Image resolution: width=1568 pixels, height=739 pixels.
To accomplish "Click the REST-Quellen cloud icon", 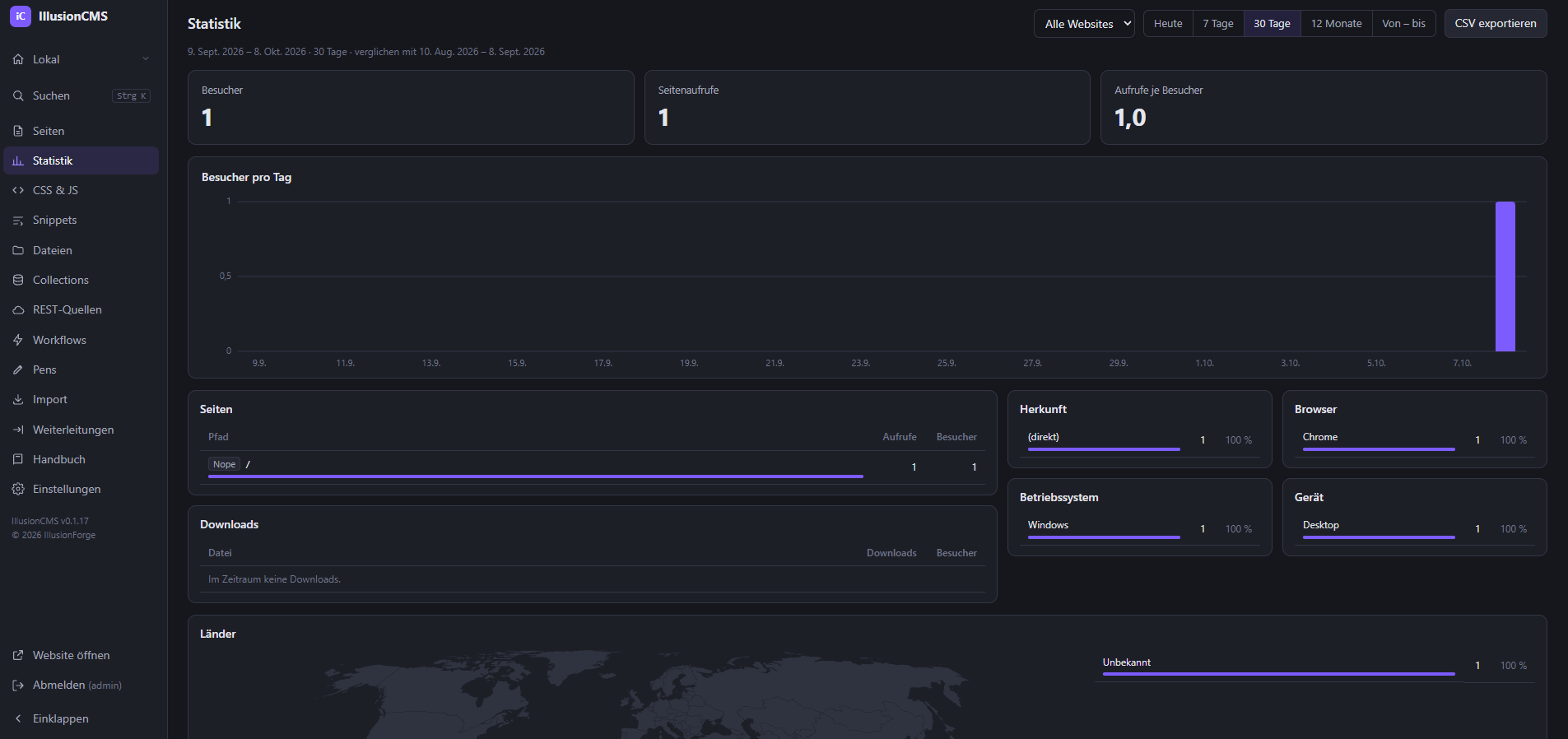I will pyautogui.click(x=18, y=310).
